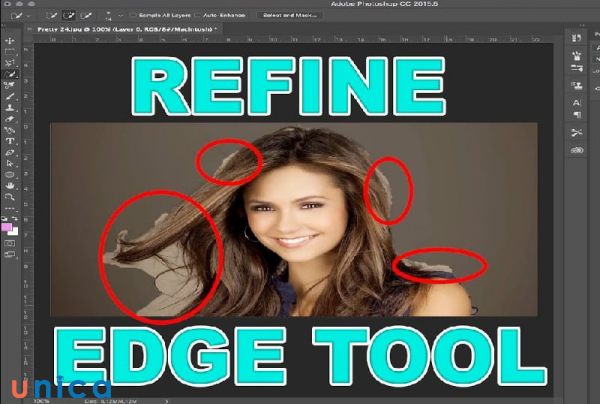Click the zoom percentage field in status bar

[x=42, y=401]
